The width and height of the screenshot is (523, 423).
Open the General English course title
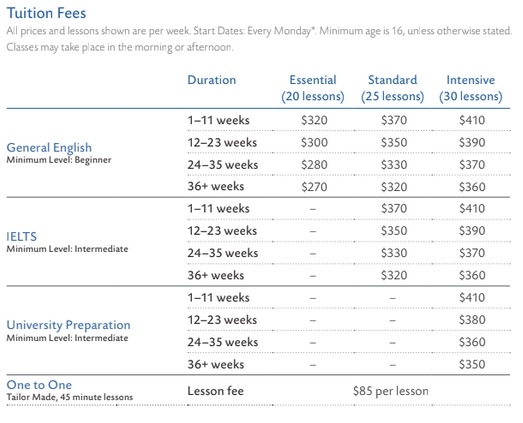click(x=49, y=147)
